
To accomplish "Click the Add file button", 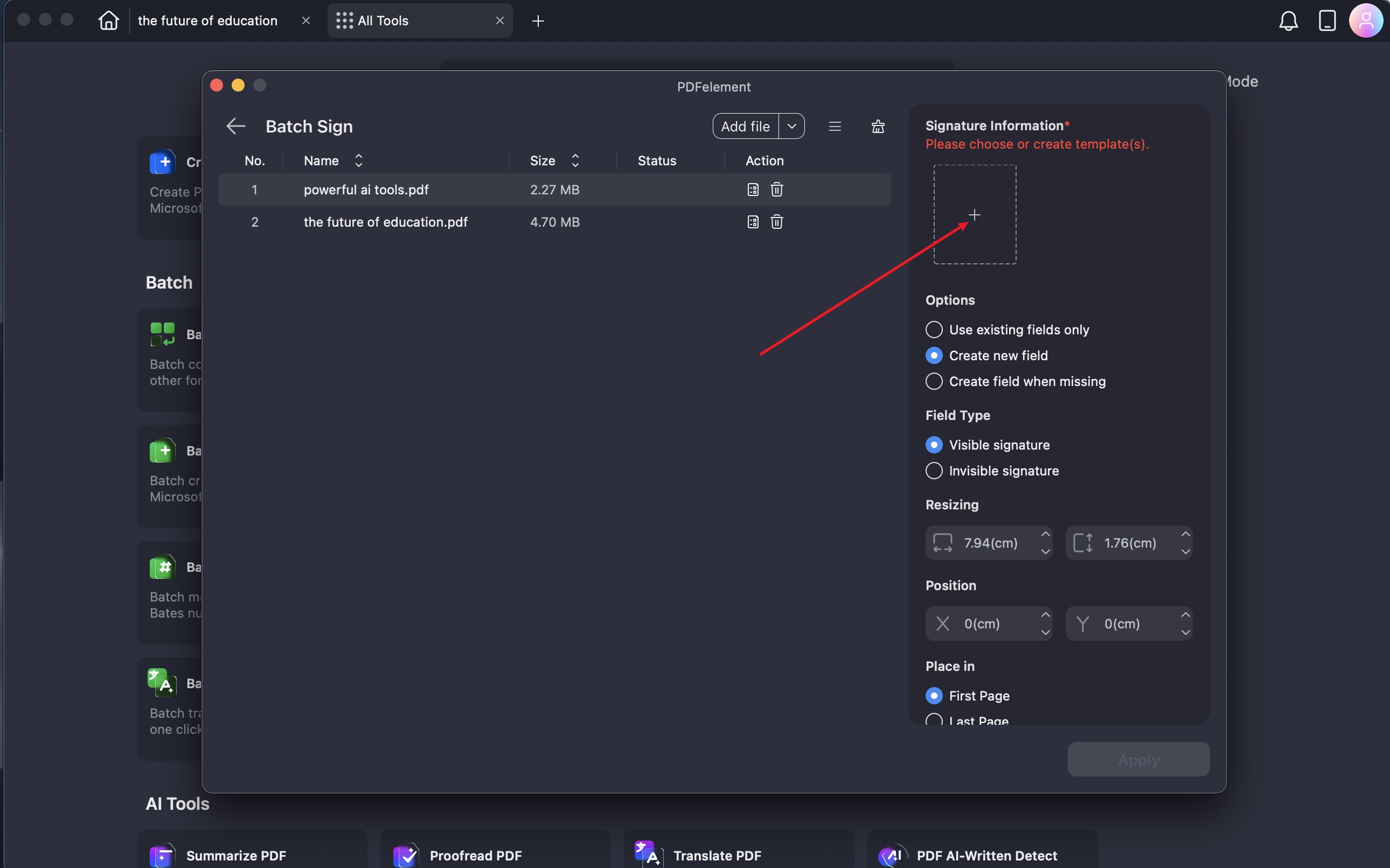I will 746,127.
